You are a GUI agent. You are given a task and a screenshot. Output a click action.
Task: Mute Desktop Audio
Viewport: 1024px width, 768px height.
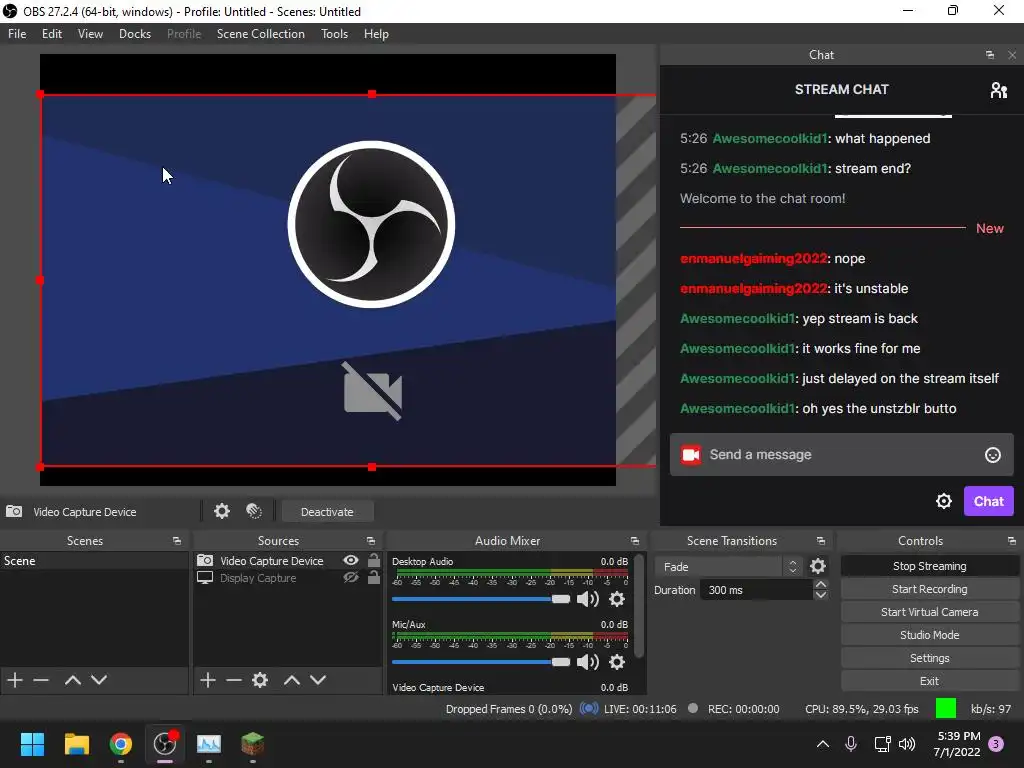coord(588,599)
